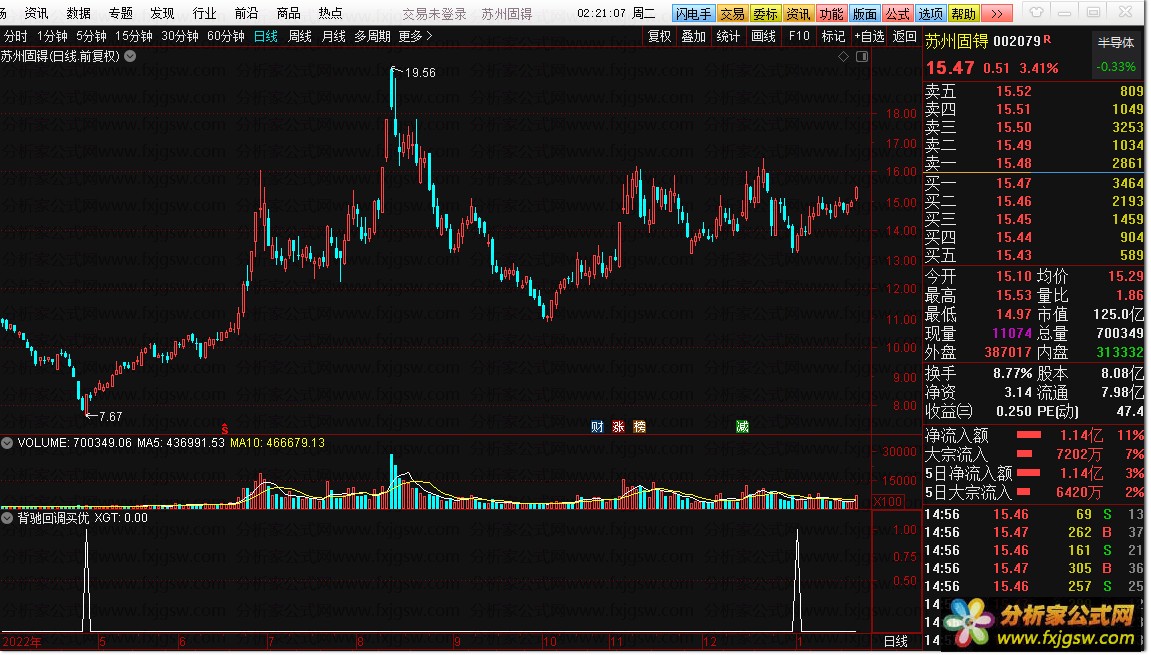This screenshot has height=655, width=1151.
Task: Click the 委标 button
Action: point(765,13)
